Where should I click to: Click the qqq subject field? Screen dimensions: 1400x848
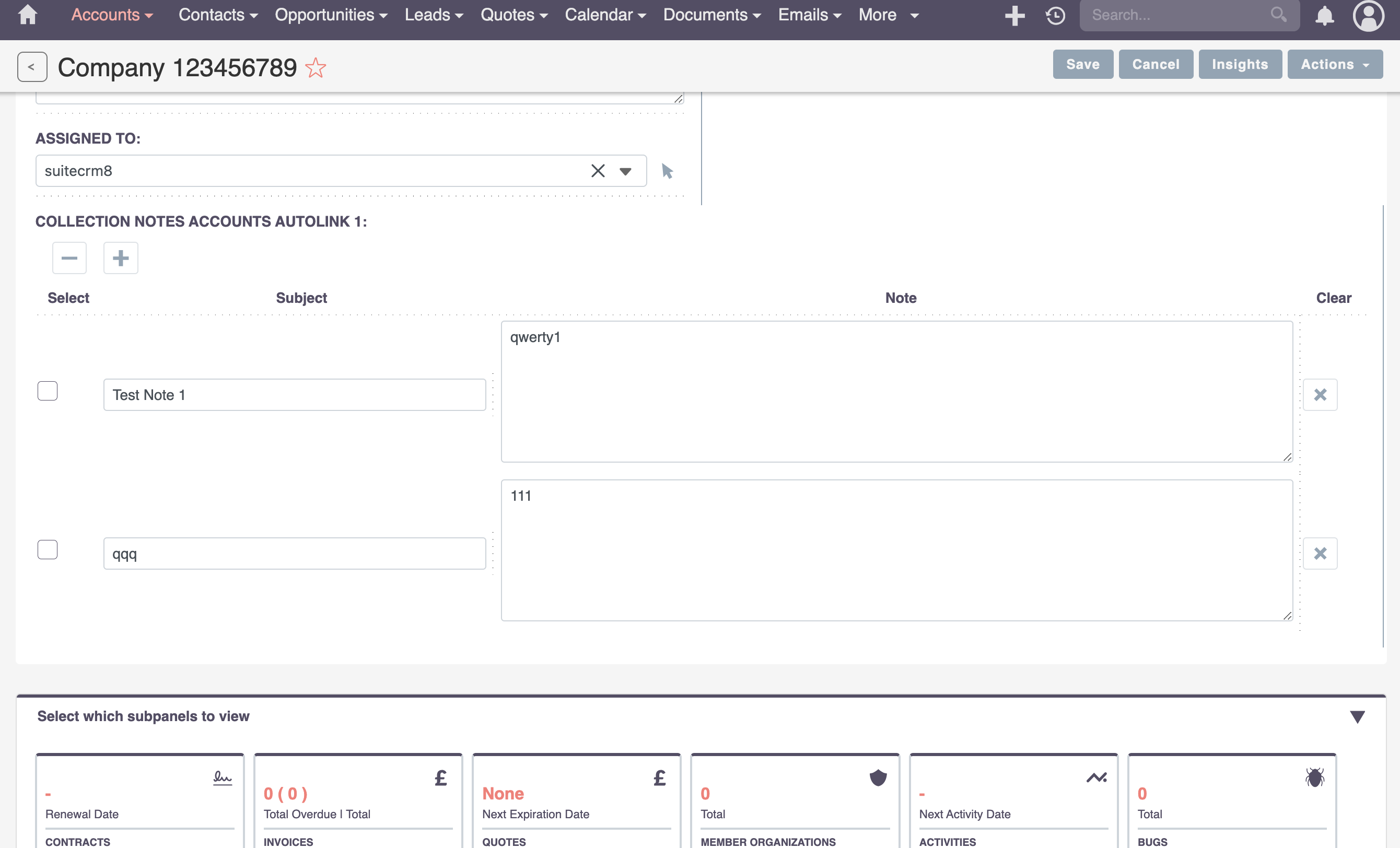pos(294,553)
